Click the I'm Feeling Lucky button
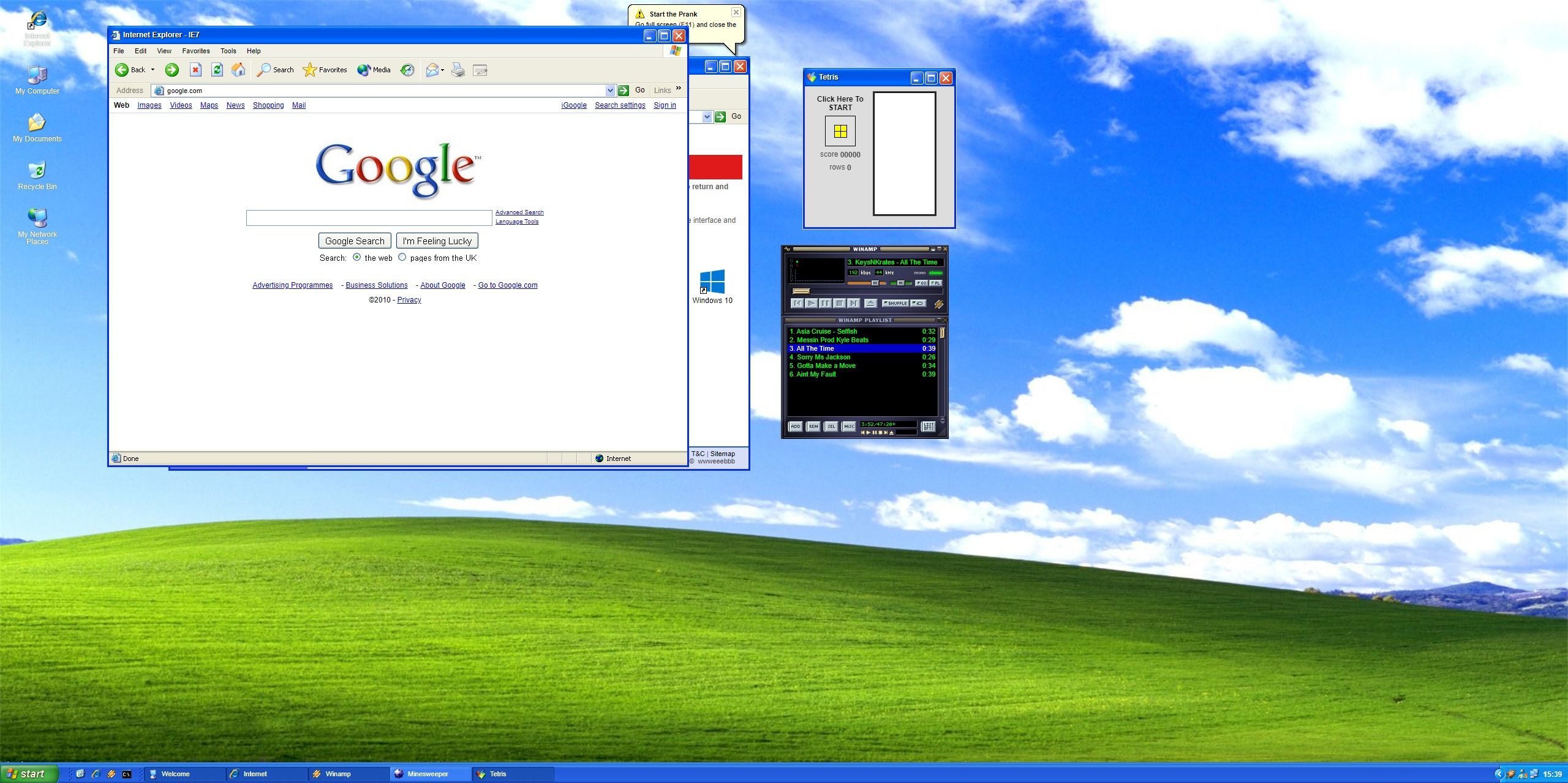The image size is (1568, 783). (x=437, y=241)
